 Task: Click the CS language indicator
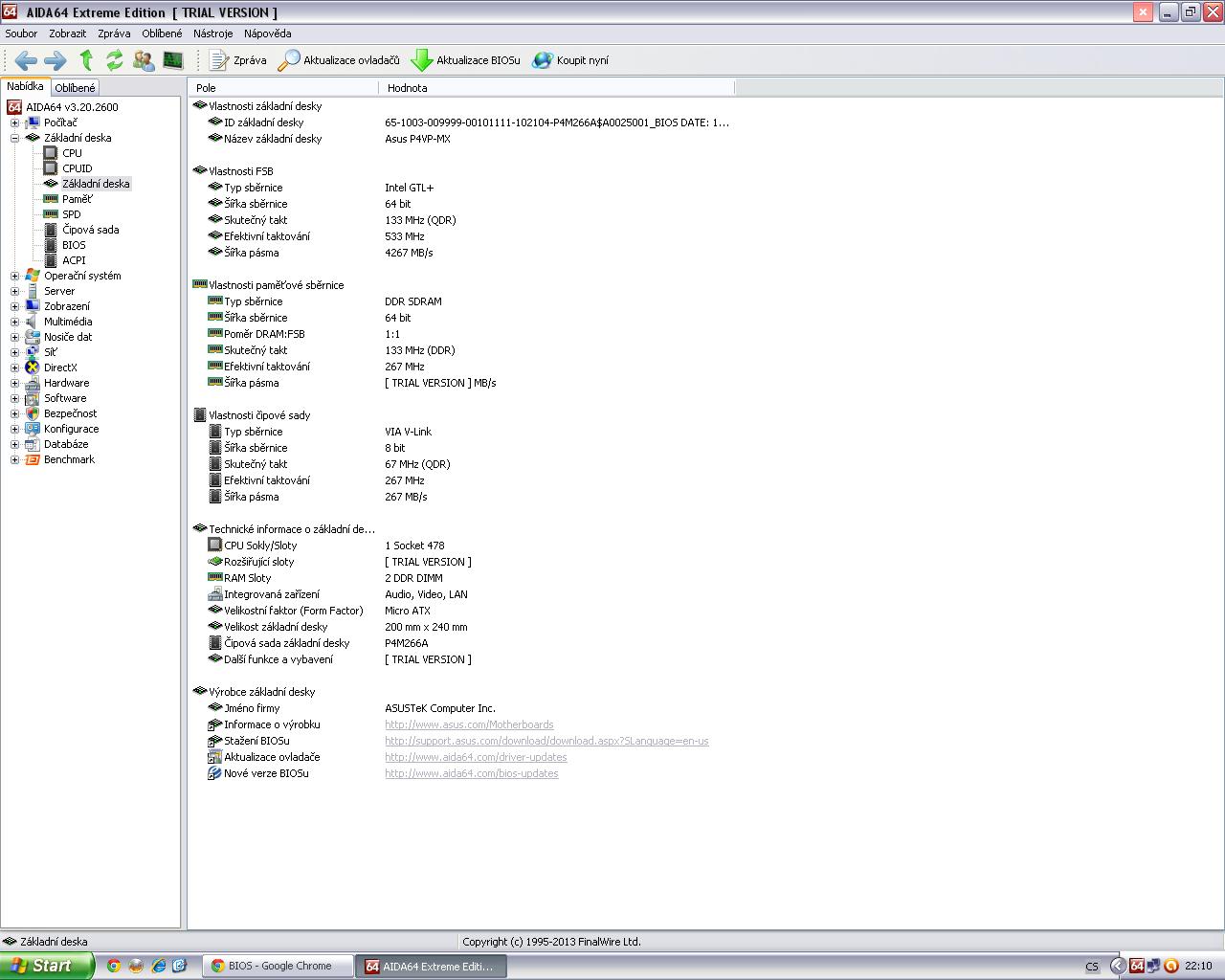tap(1092, 967)
